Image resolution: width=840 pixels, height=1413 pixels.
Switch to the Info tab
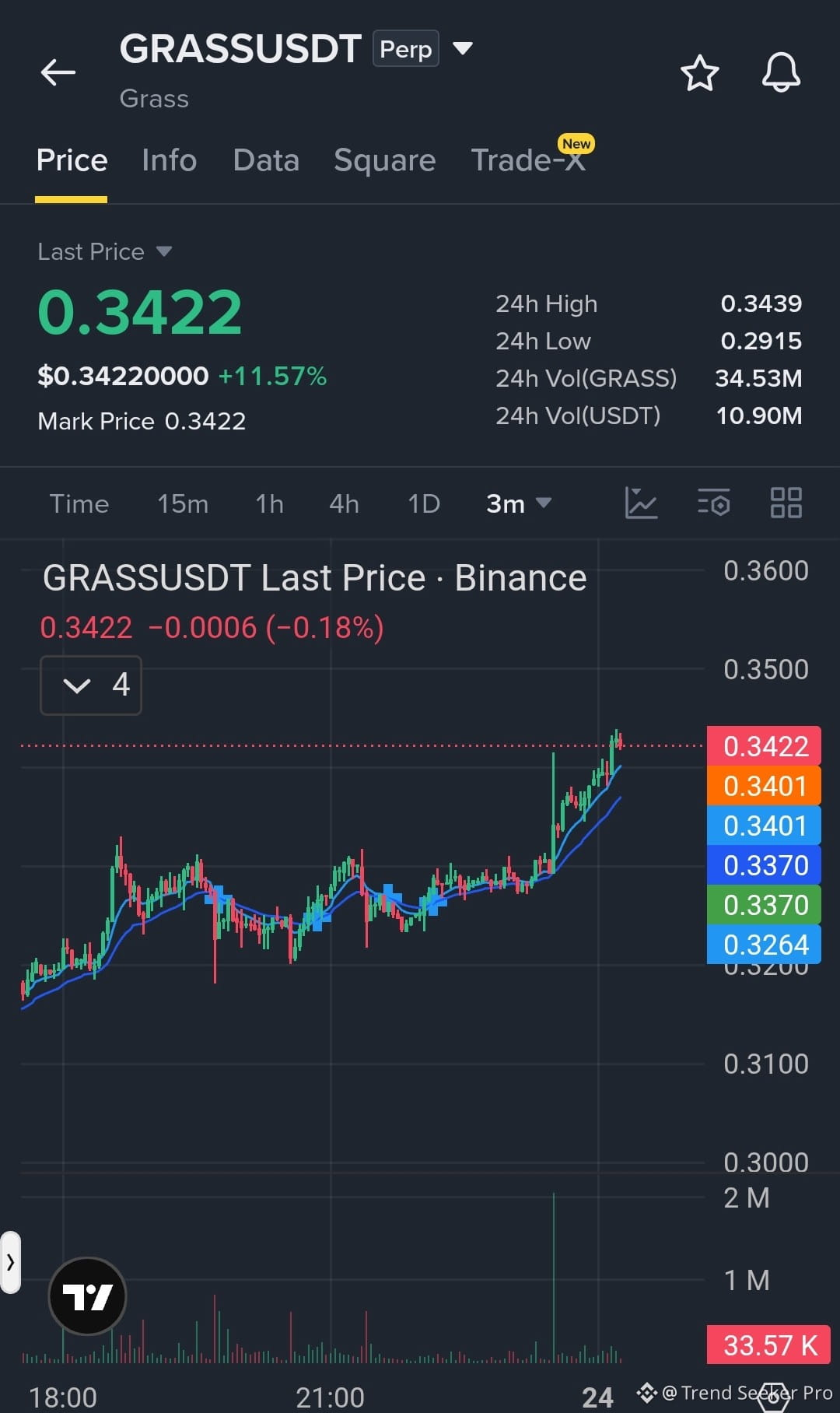pyautogui.click(x=169, y=160)
